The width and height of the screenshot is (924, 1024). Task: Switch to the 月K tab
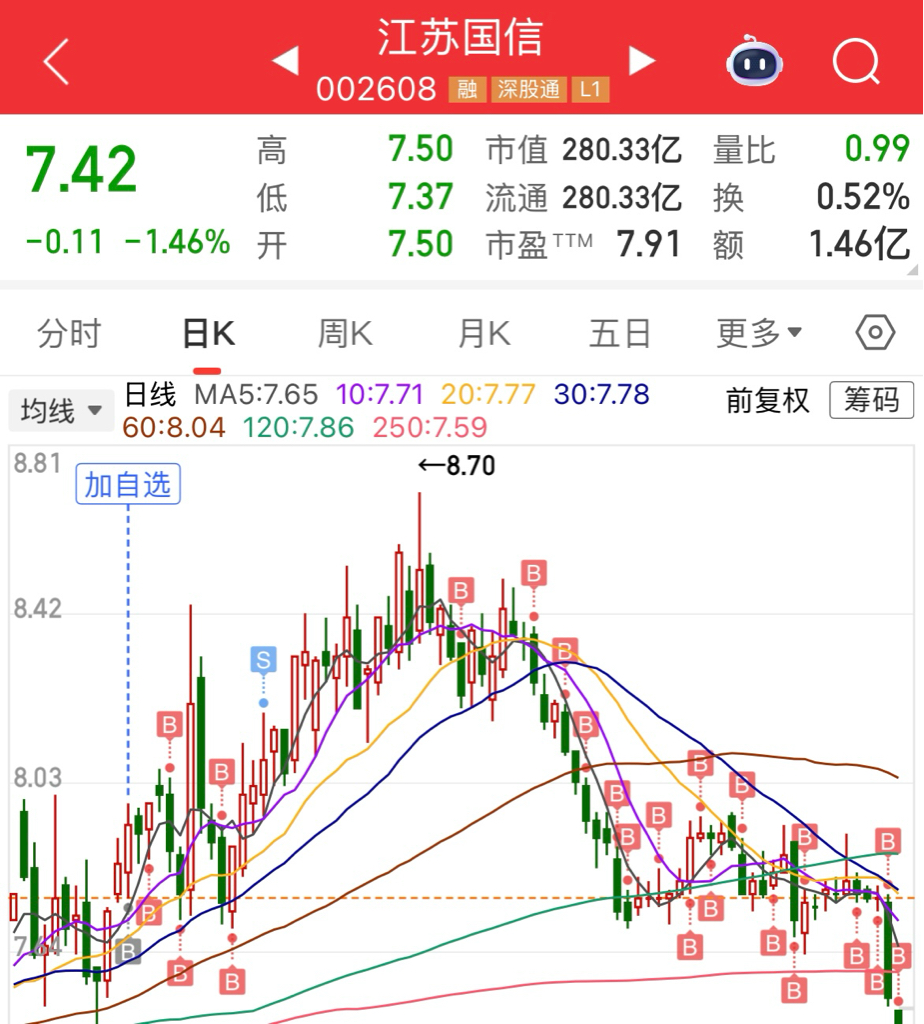pos(483,334)
